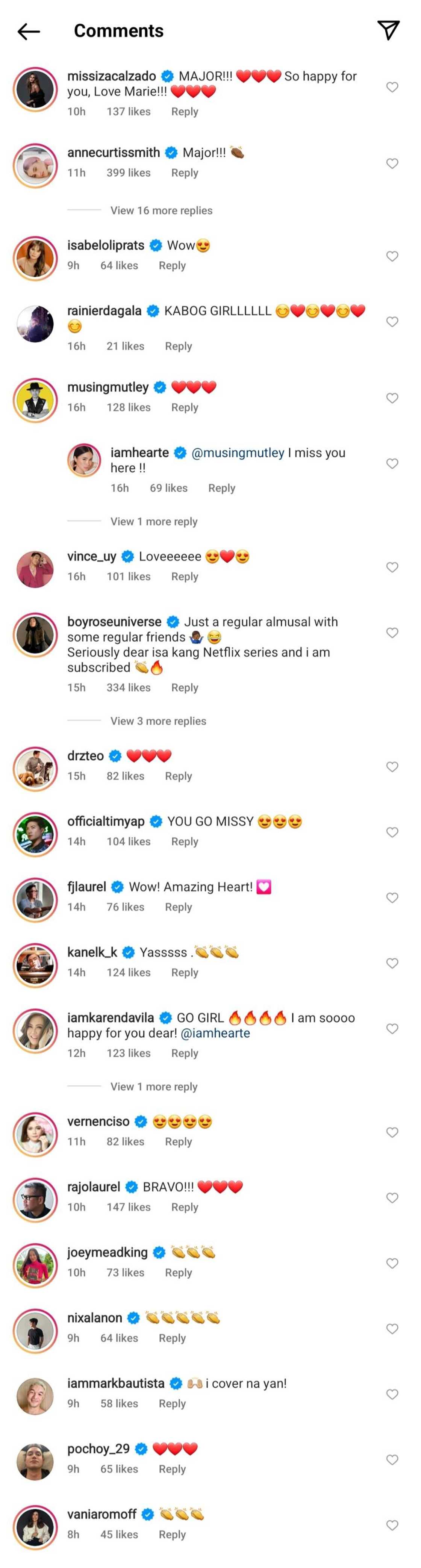The width and height of the screenshot is (421, 1568).
Task: Open @musingmutley mention link
Action: [x=238, y=453]
